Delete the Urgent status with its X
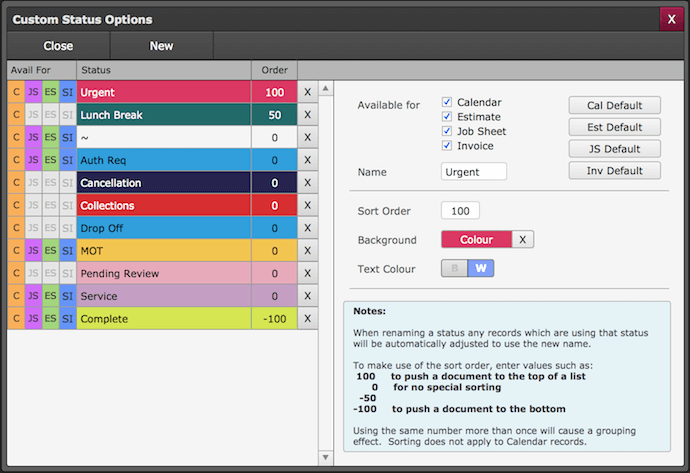Screen dimensions: 690x473 click(308, 92)
